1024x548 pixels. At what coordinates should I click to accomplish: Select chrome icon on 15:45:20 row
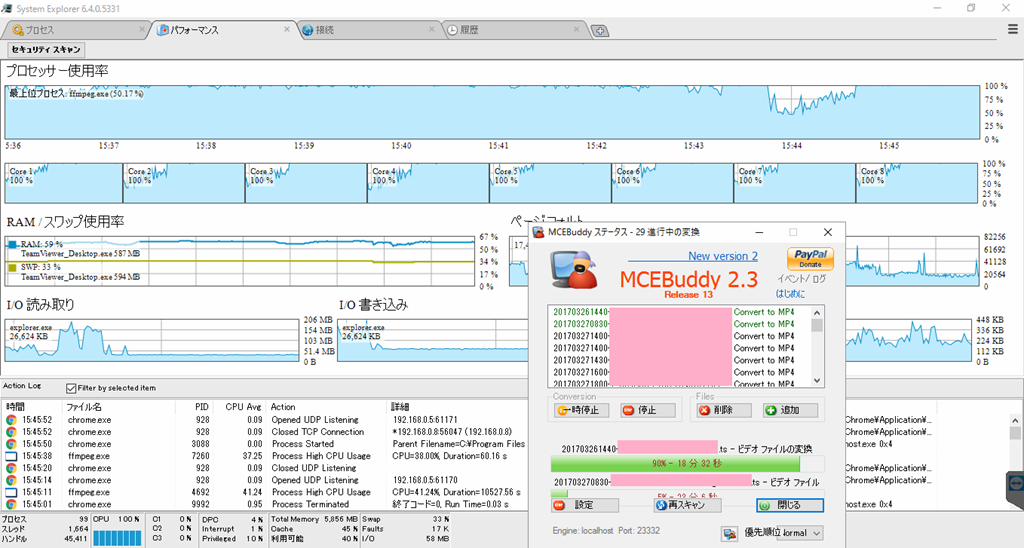(x=11, y=468)
